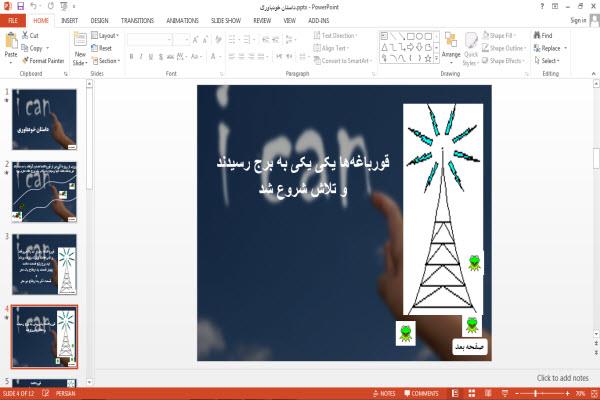Switch to the DESIGN tab
This screenshot has width=600, height=400.
pos(99,21)
